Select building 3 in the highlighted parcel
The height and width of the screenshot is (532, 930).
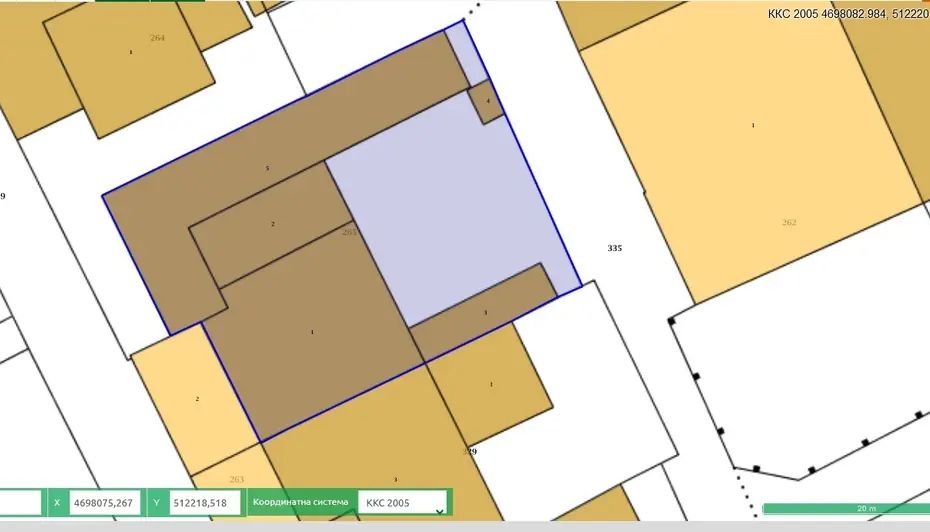click(x=485, y=313)
